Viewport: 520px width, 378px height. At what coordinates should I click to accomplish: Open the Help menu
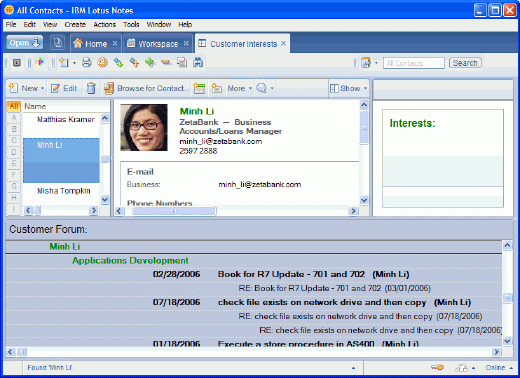click(185, 24)
